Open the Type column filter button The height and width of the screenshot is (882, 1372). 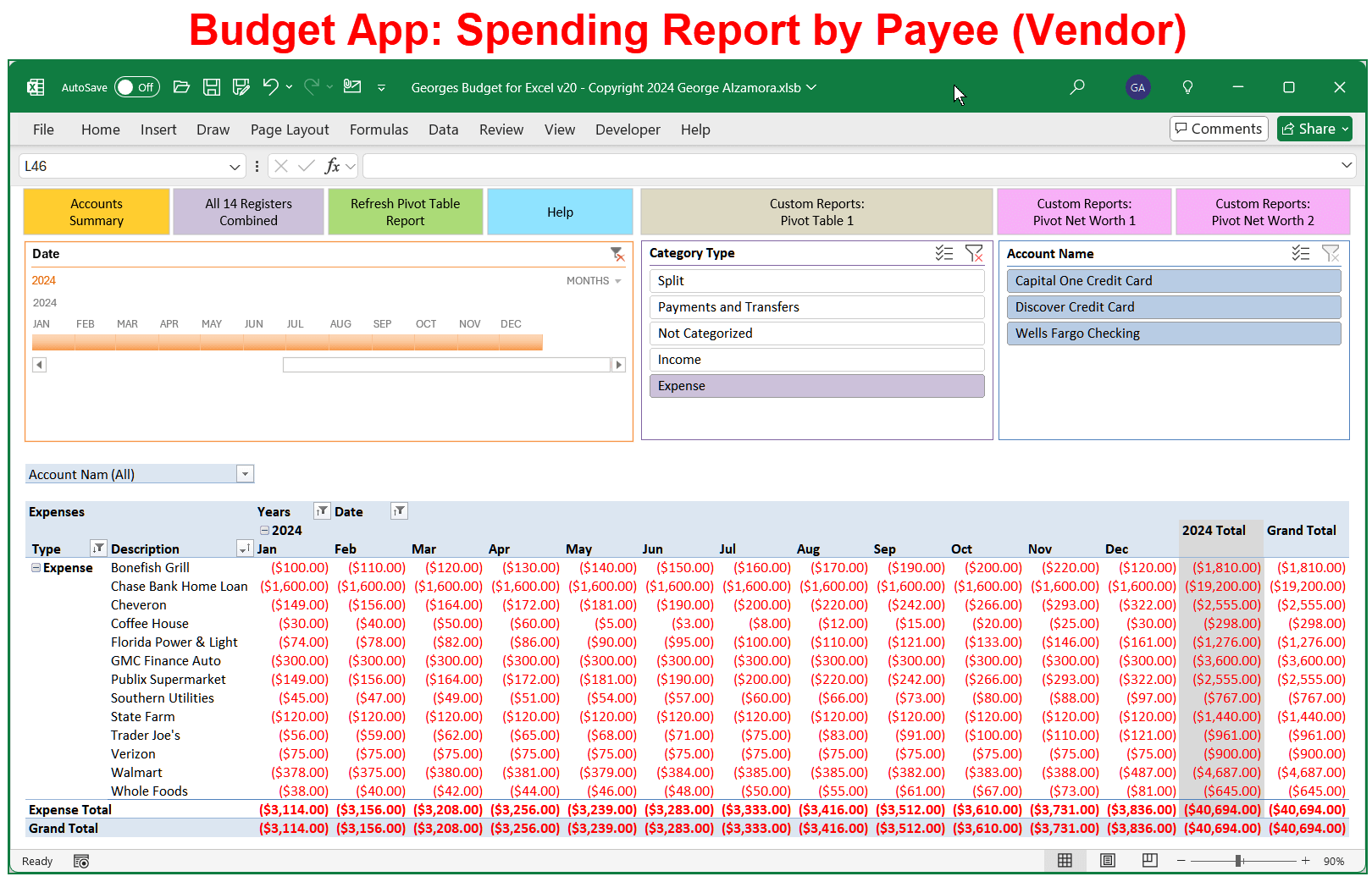pos(98,548)
